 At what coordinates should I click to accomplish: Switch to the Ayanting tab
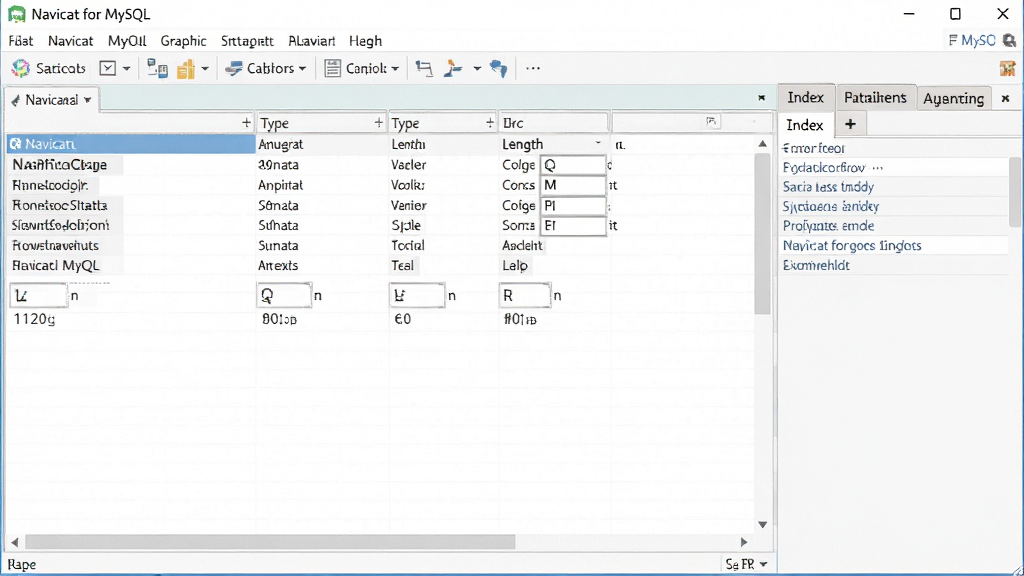[953, 98]
